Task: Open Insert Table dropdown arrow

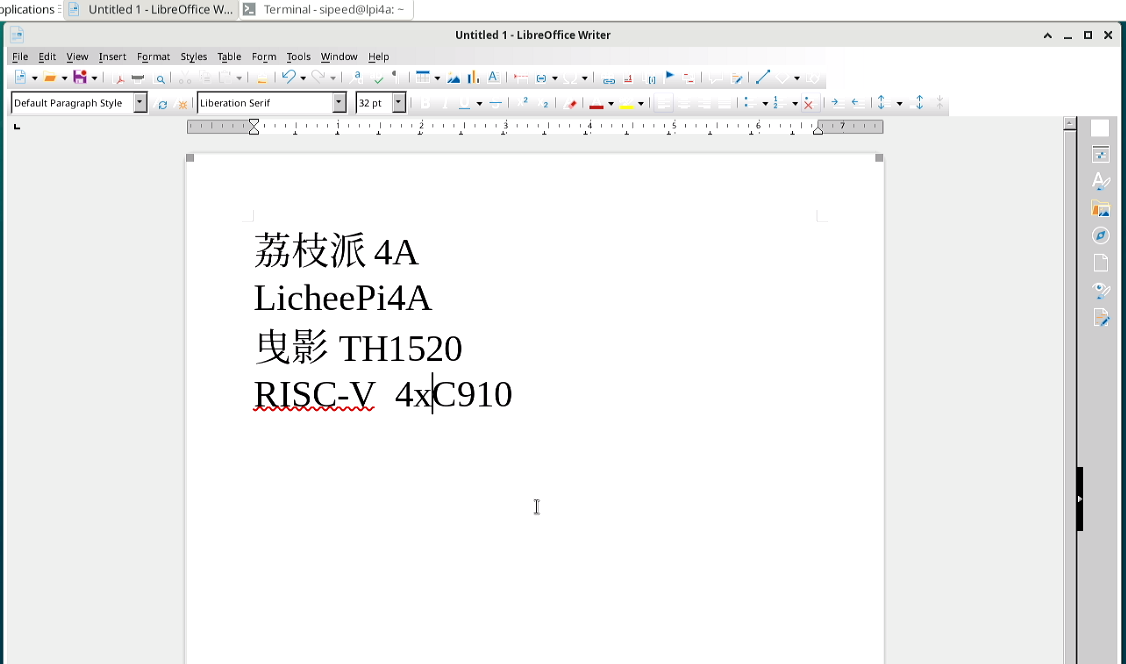Action: [x=437, y=78]
